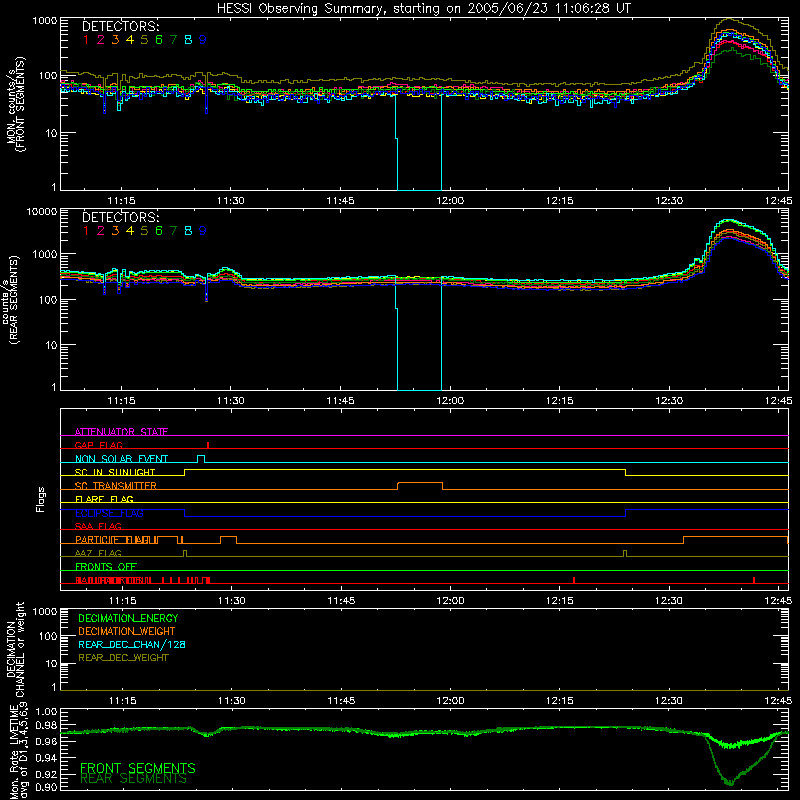Select the NON_SOLAR_EVENT pulse in flags plot
The height and width of the screenshot is (800, 800).
(x=201, y=459)
